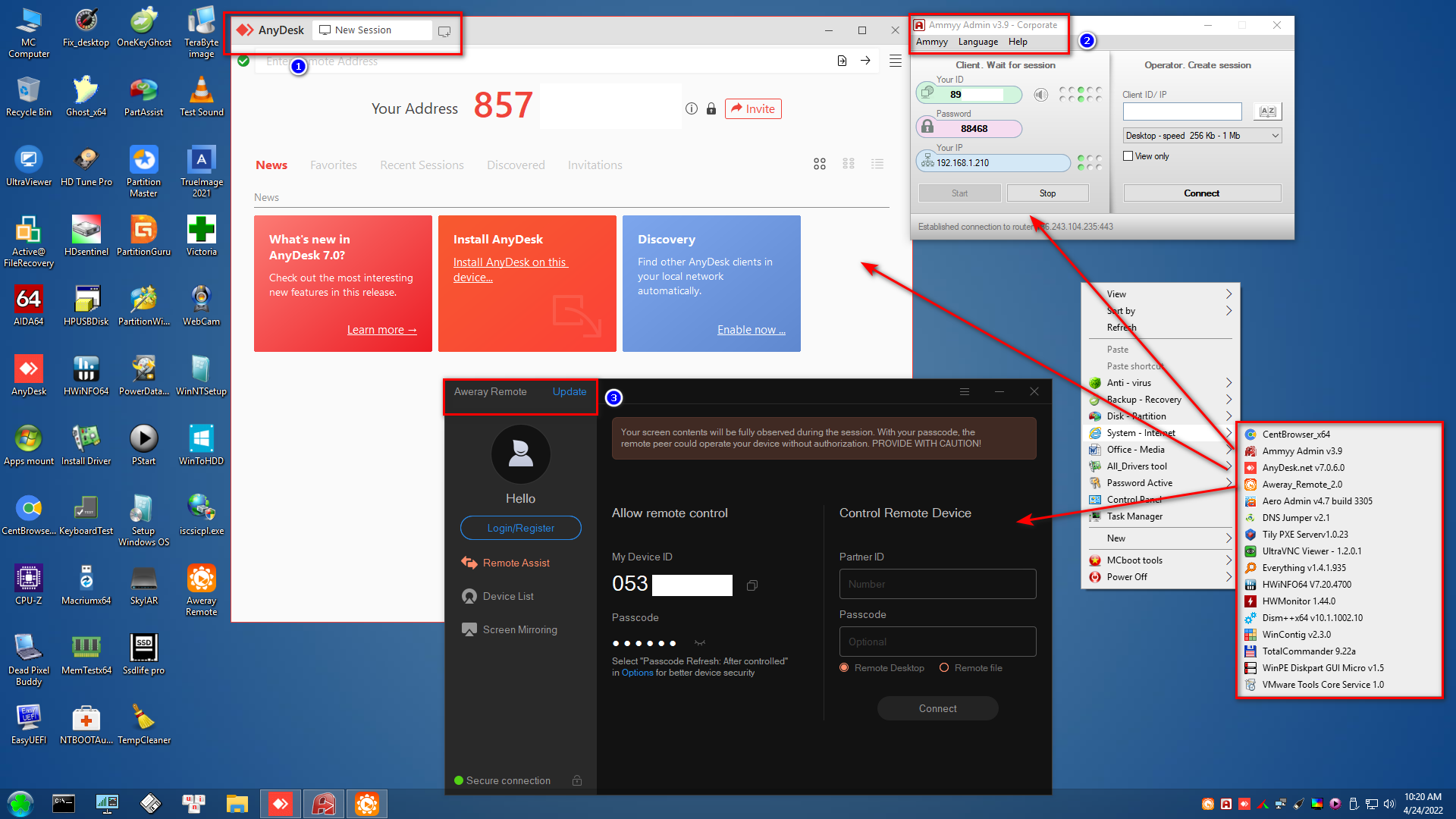Open the Desktop speed dropdown
1456x819 pixels.
1202,136
